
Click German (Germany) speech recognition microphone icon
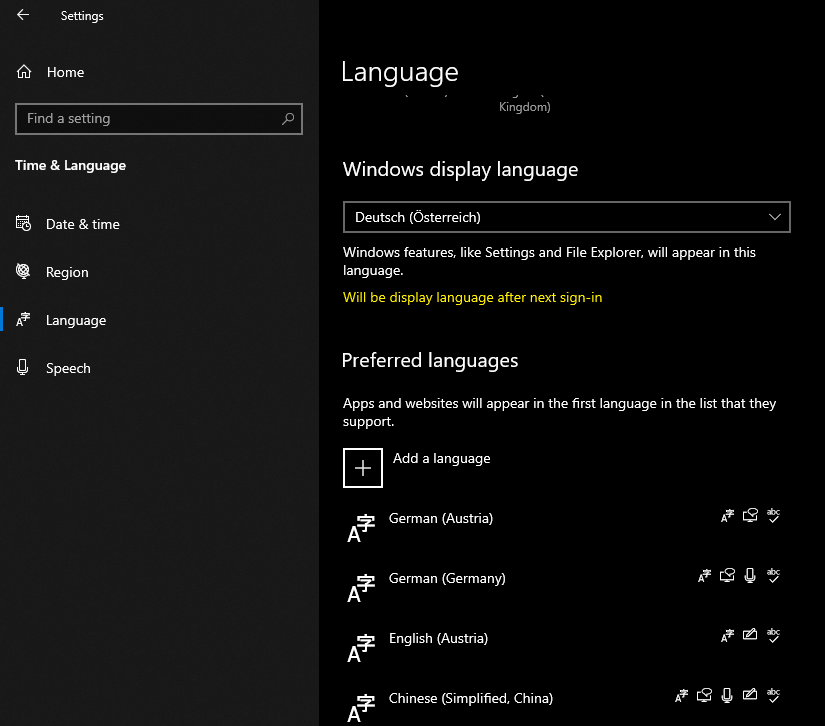[x=750, y=576]
